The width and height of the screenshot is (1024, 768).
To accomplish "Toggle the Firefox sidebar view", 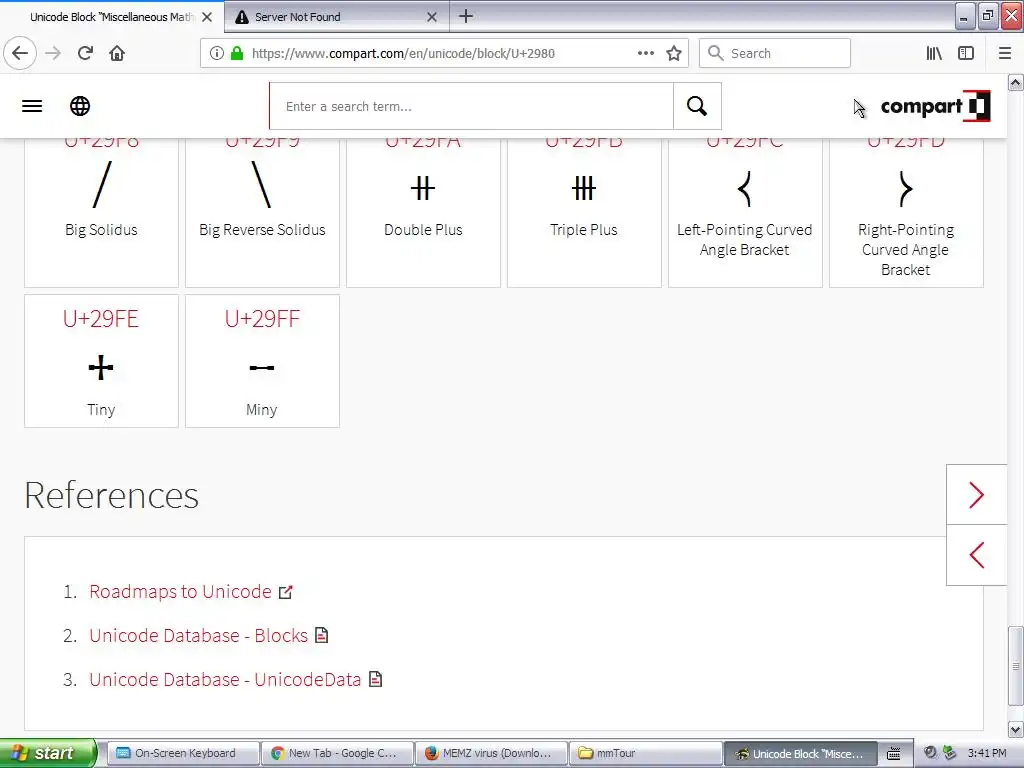I will click(966, 53).
